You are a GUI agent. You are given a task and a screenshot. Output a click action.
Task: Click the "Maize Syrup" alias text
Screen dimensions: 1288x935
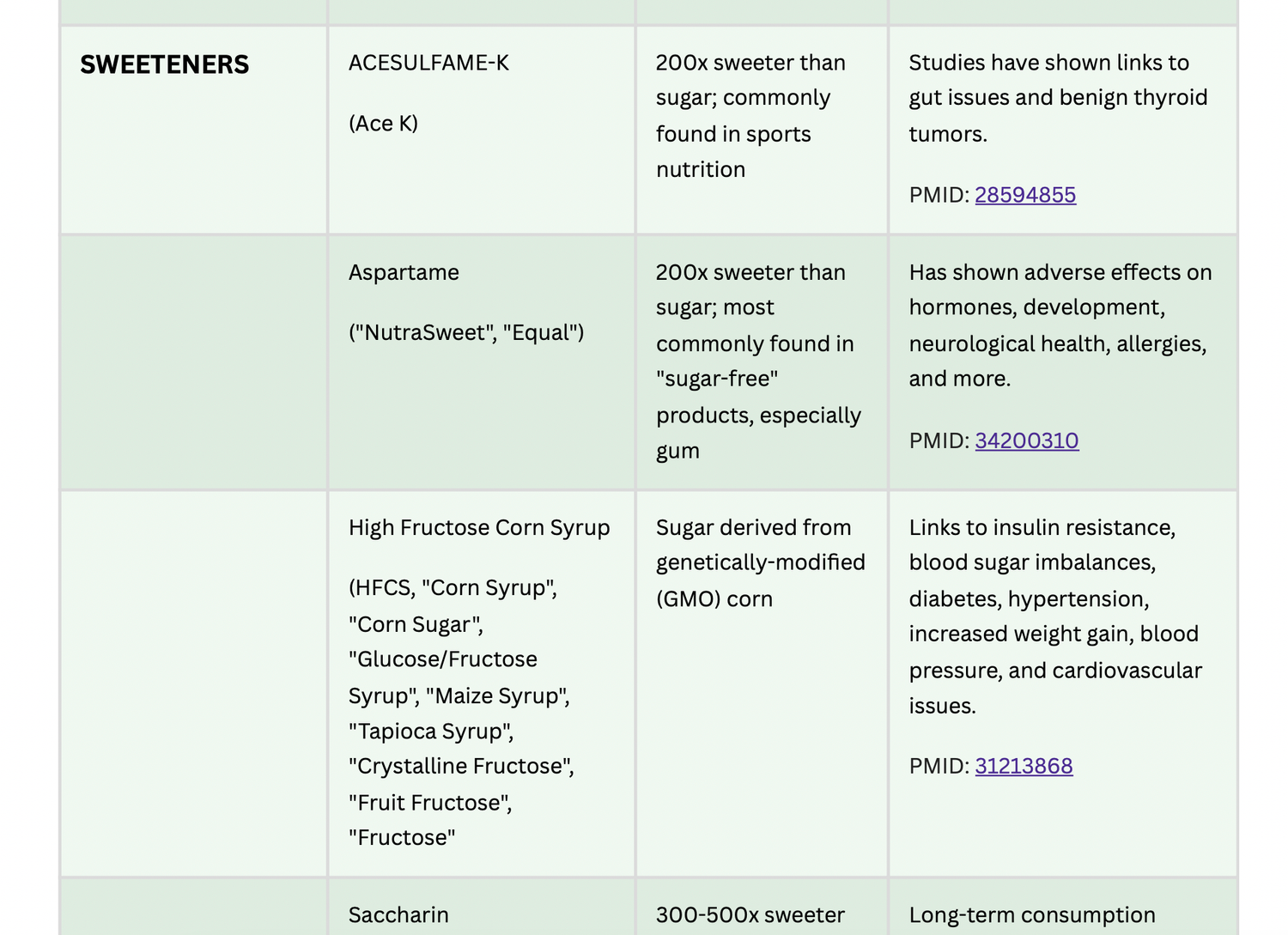tap(498, 695)
